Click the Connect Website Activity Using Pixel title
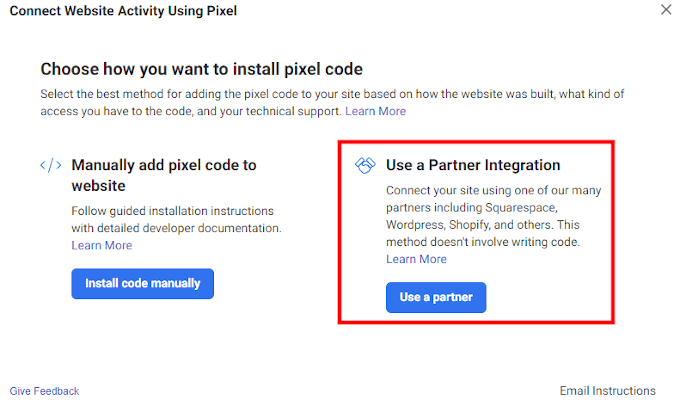 (x=123, y=11)
